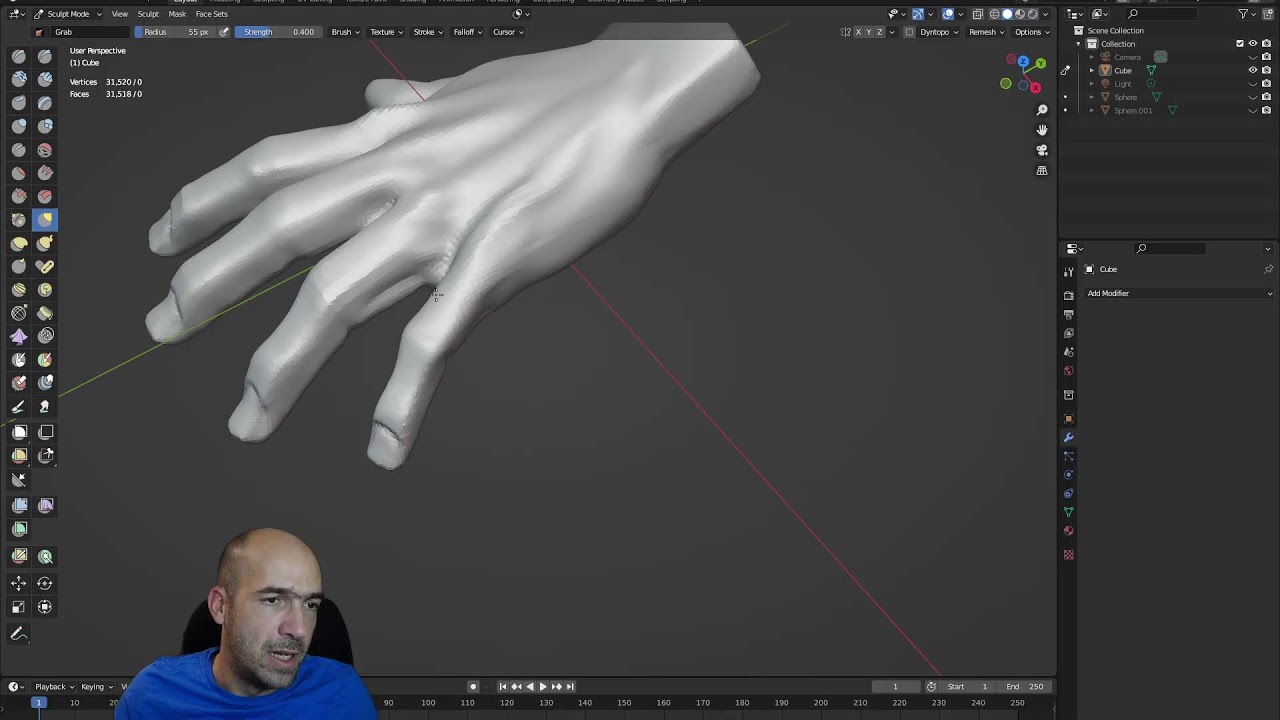Adjust the brush Strength slider
The width and height of the screenshot is (1280, 720).
[277, 32]
